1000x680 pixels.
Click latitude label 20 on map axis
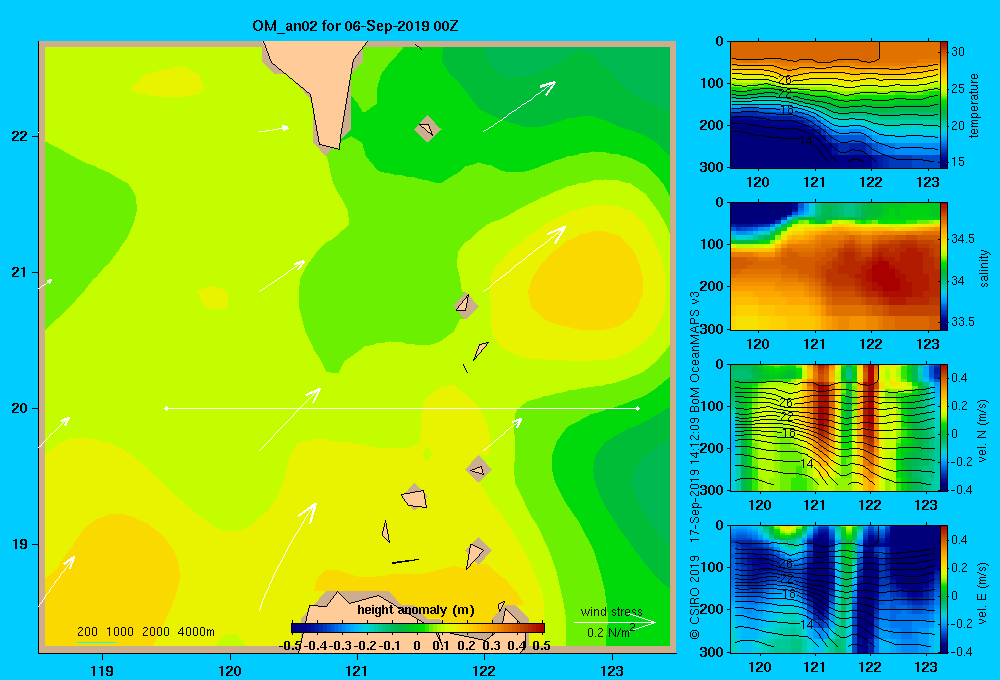click(20, 408)
